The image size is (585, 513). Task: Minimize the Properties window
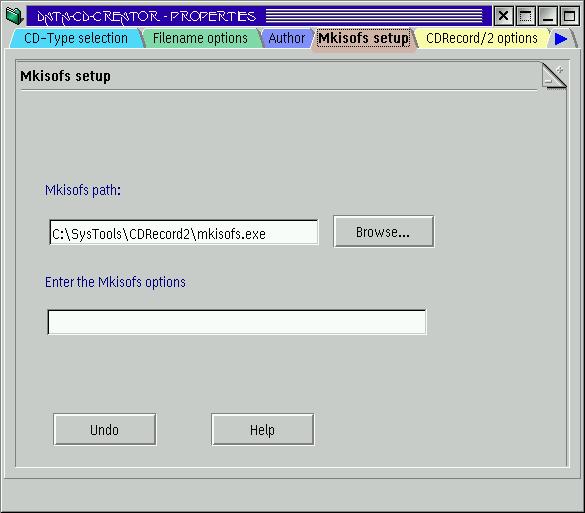point(548,16)
